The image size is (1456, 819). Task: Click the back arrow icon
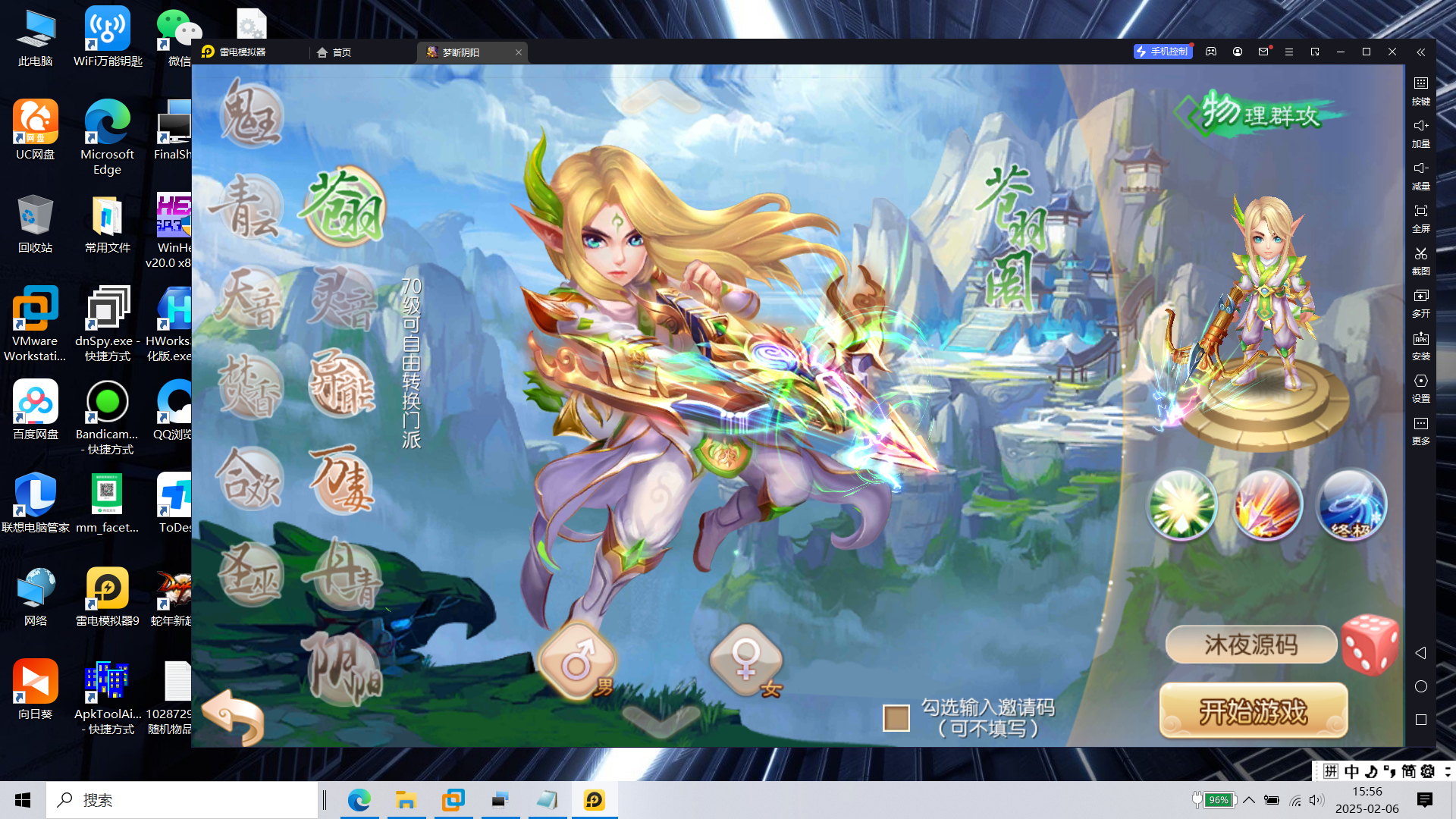click(x=234, y=717)
